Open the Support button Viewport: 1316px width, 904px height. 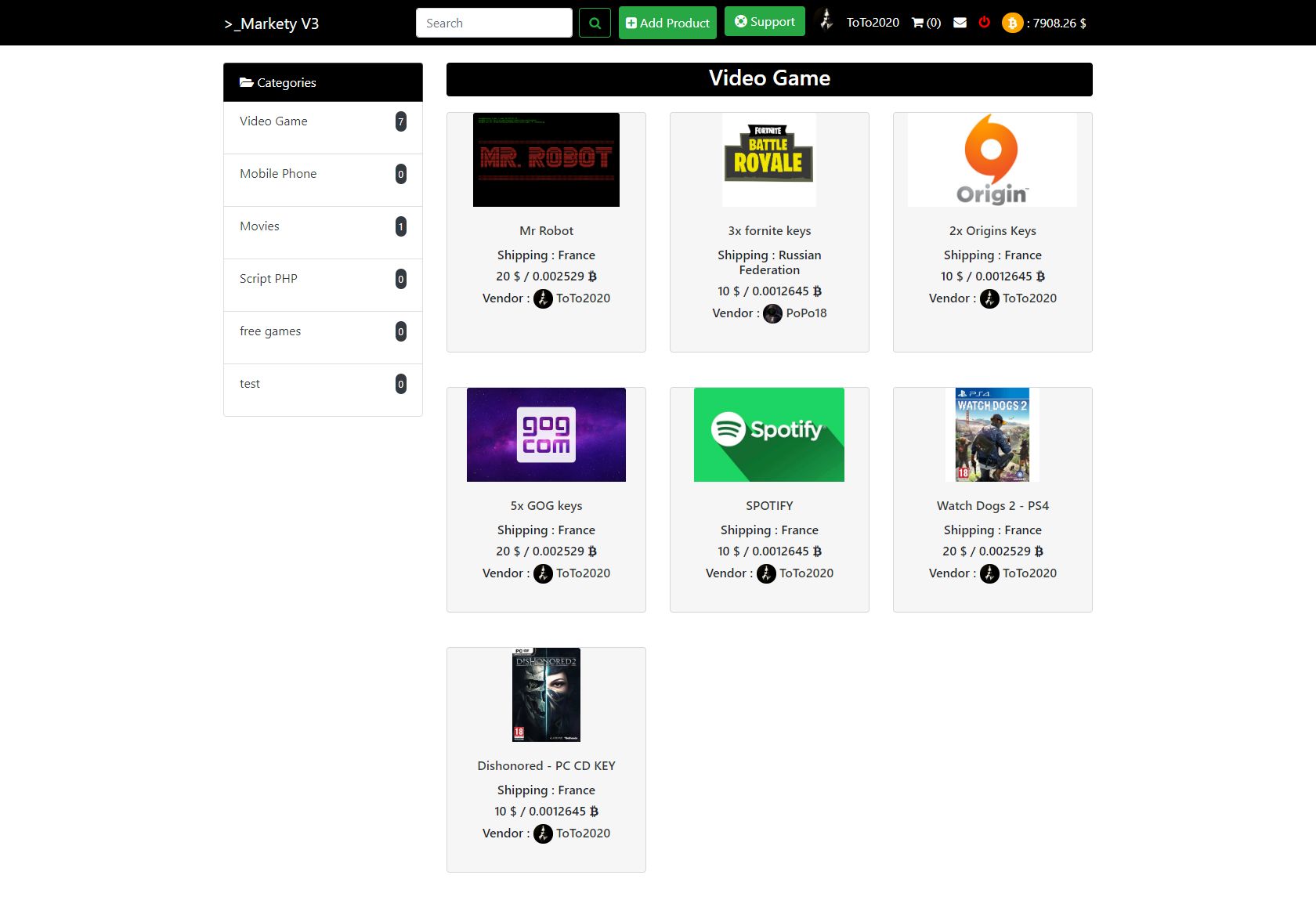[x=765, y=21]
